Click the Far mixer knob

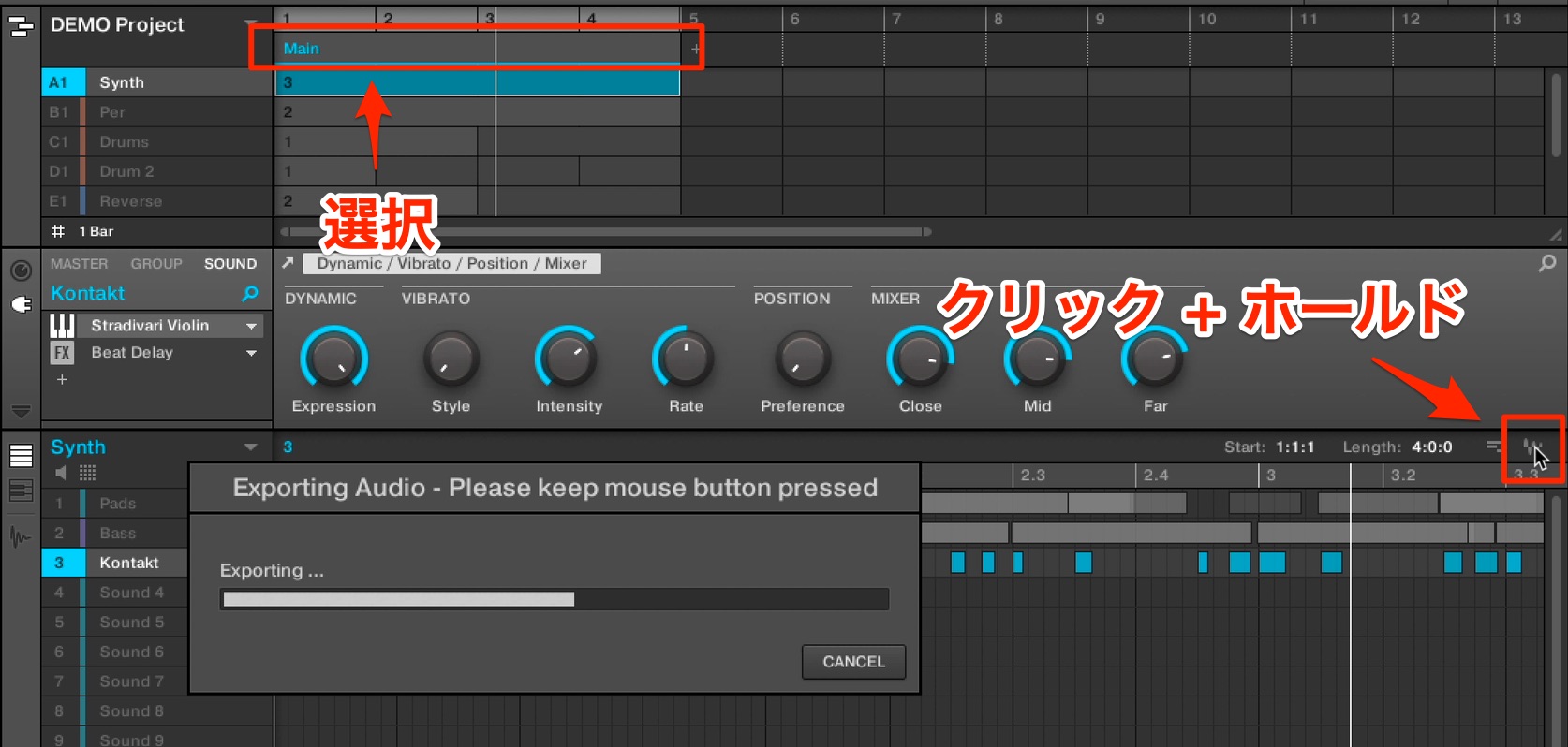pyautogui.click(x=1155, y=360)
